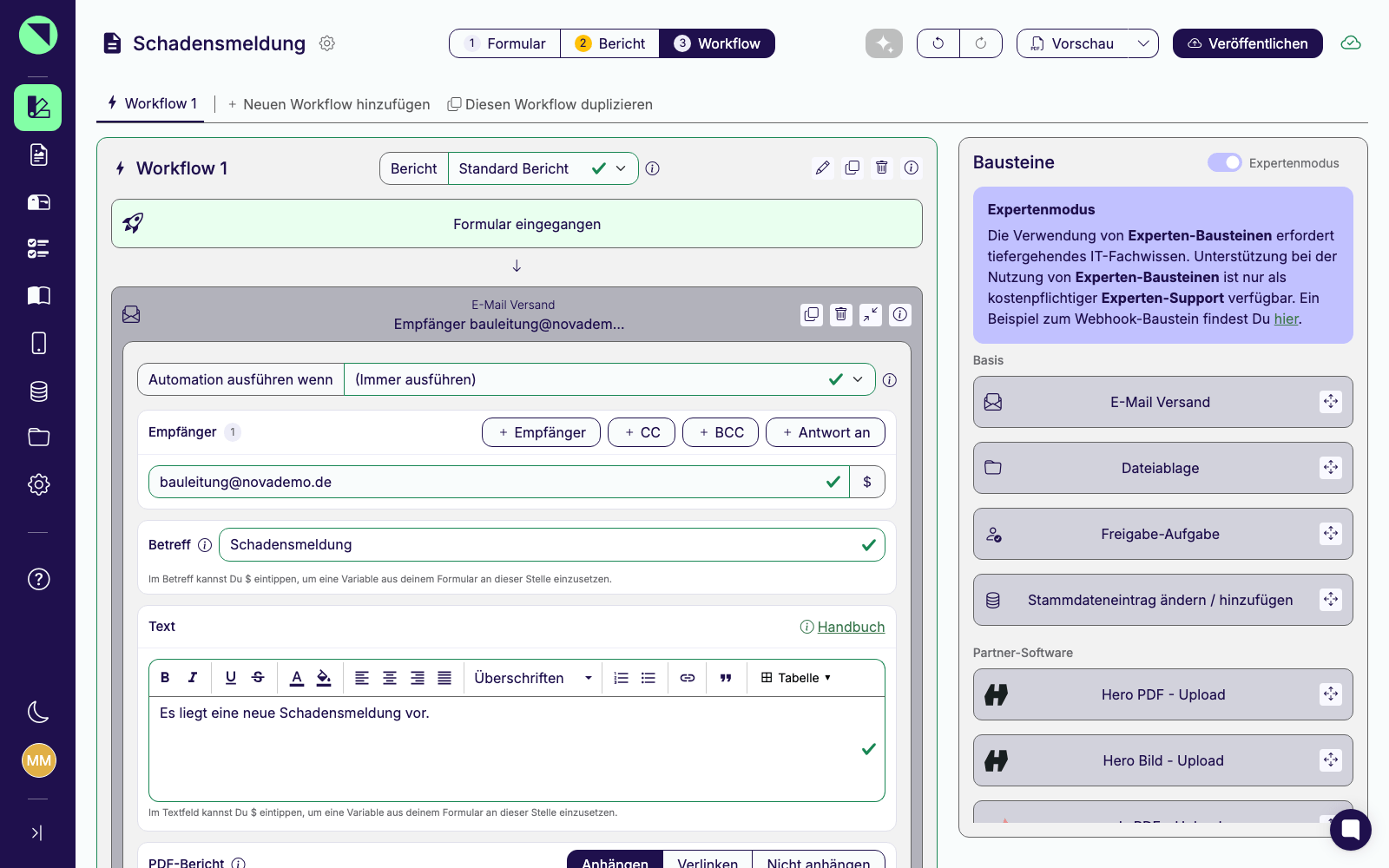Duplicate the E-Mail Versand block
Screen dimensions: 1389x868
(x=812, y=314)
